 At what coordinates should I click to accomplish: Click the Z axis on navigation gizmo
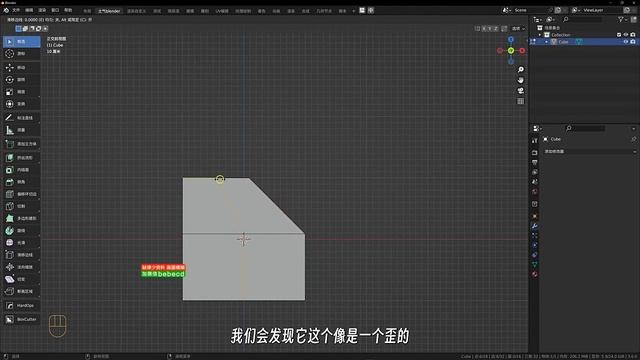tap(511, 39)
